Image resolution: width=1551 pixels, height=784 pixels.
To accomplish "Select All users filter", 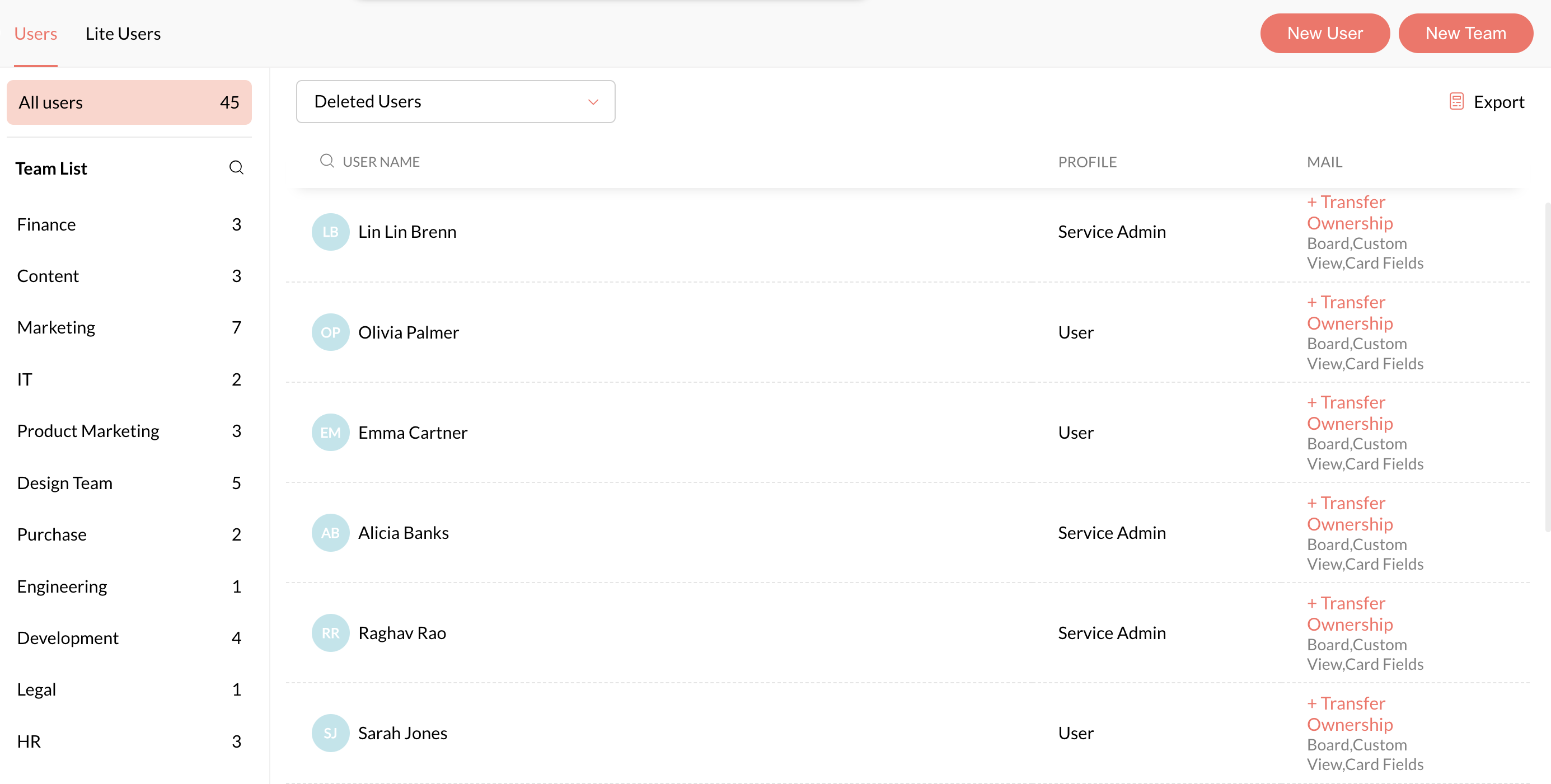I will [129, 102].
